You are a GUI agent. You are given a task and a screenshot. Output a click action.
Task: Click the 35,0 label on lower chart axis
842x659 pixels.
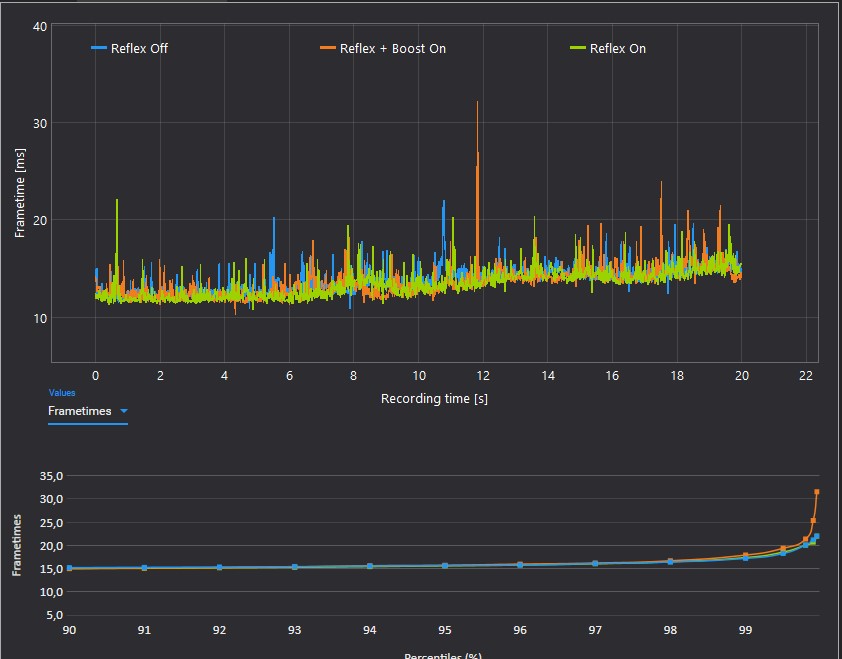52,476
